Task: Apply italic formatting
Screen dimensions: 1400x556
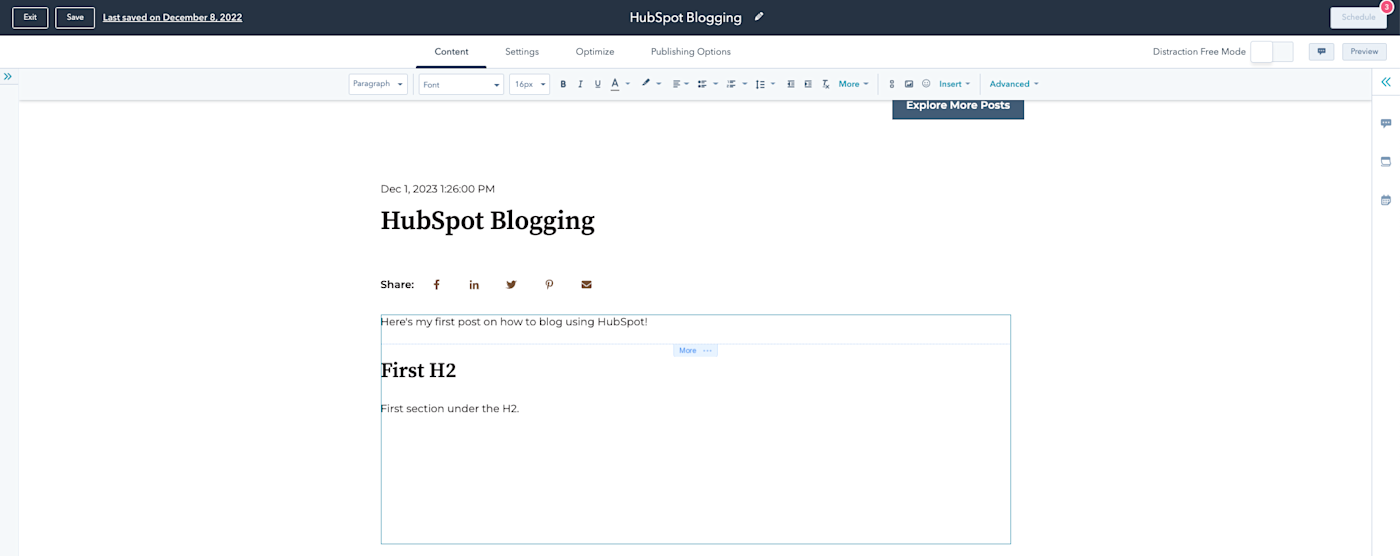Action: point(580,84)
